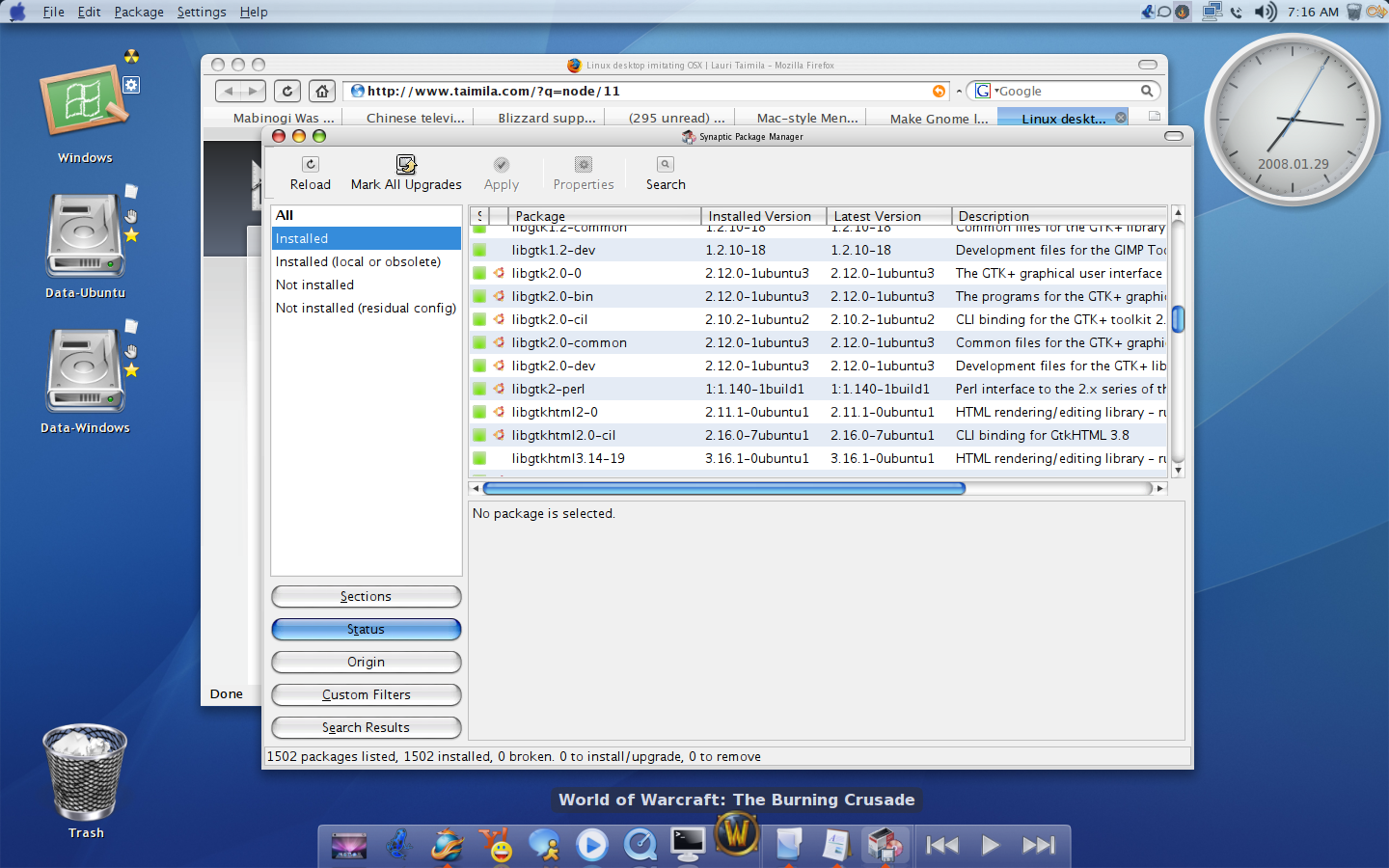Open the Trash on the desktop
This screenshot has width=1389, height=868.
coord(85,773)
